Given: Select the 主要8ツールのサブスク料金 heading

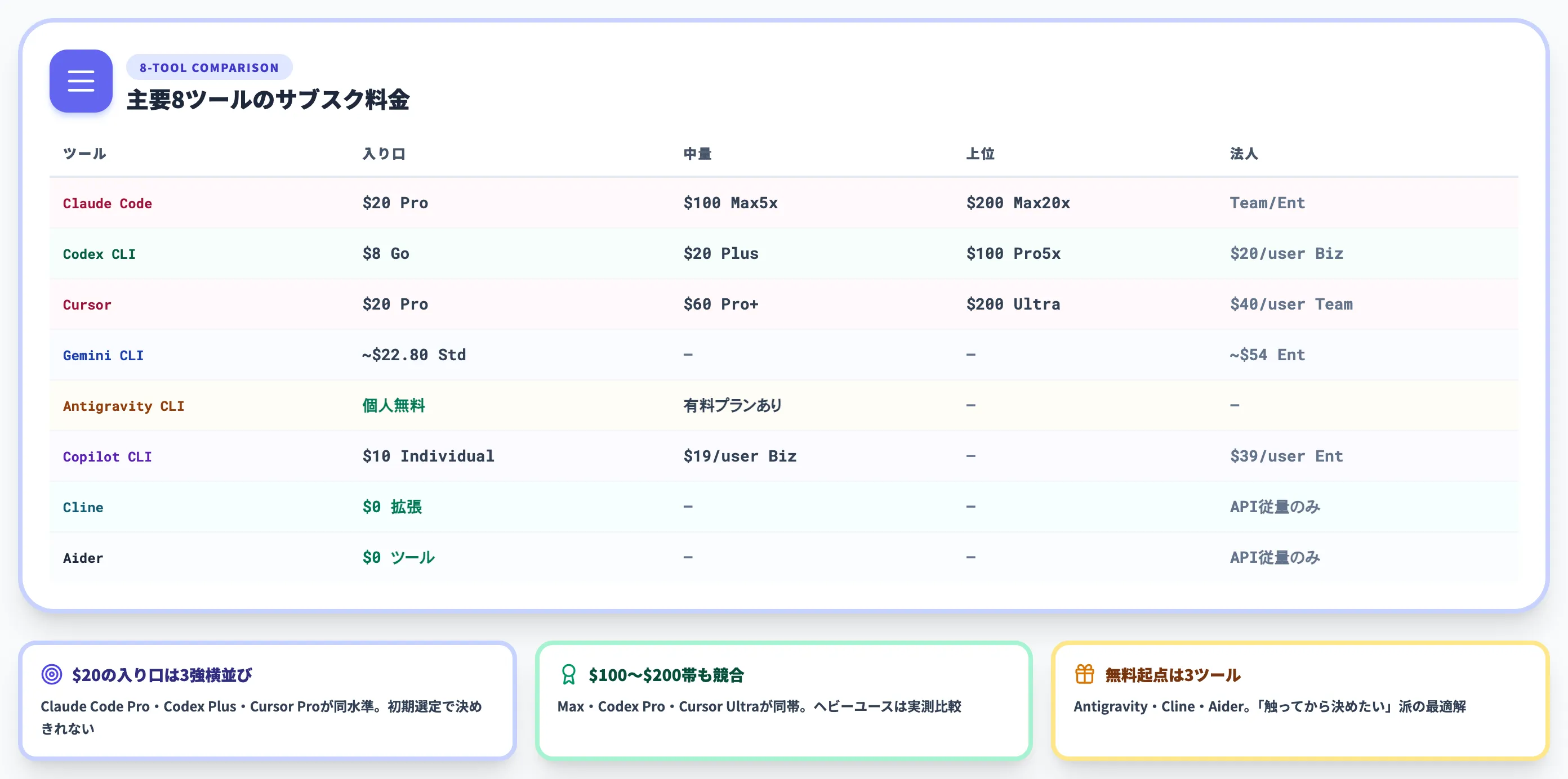Looking at the screenshot, I should 268,100.
